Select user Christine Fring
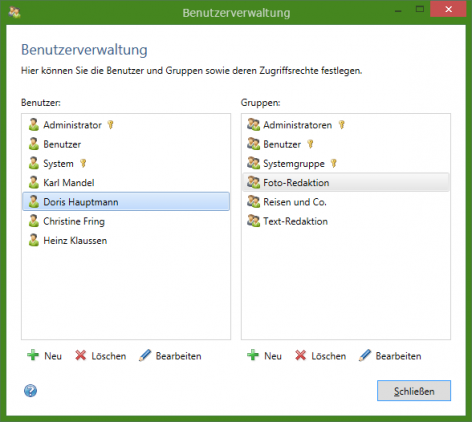The height and width of the screenshot is (422, 472). click(x=74, y=221)
